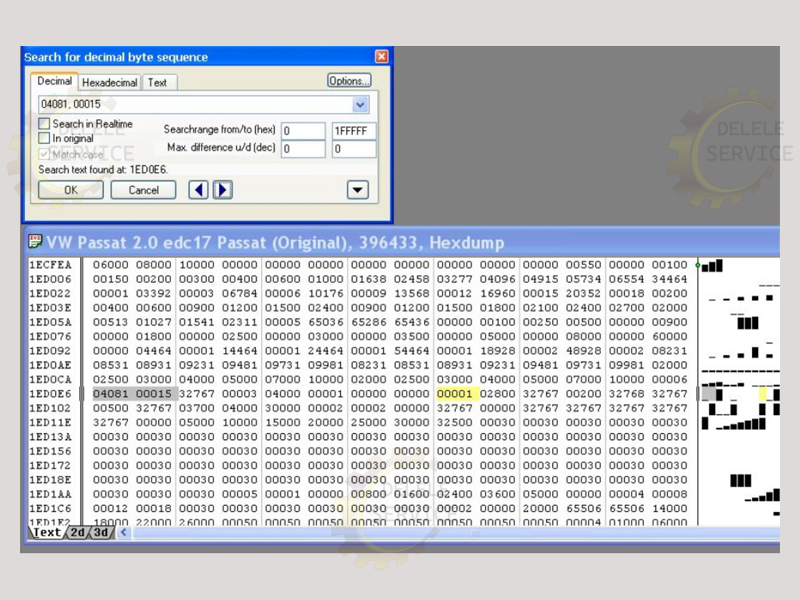Expand dialog with bottom-right down arrow

point(357,190)
